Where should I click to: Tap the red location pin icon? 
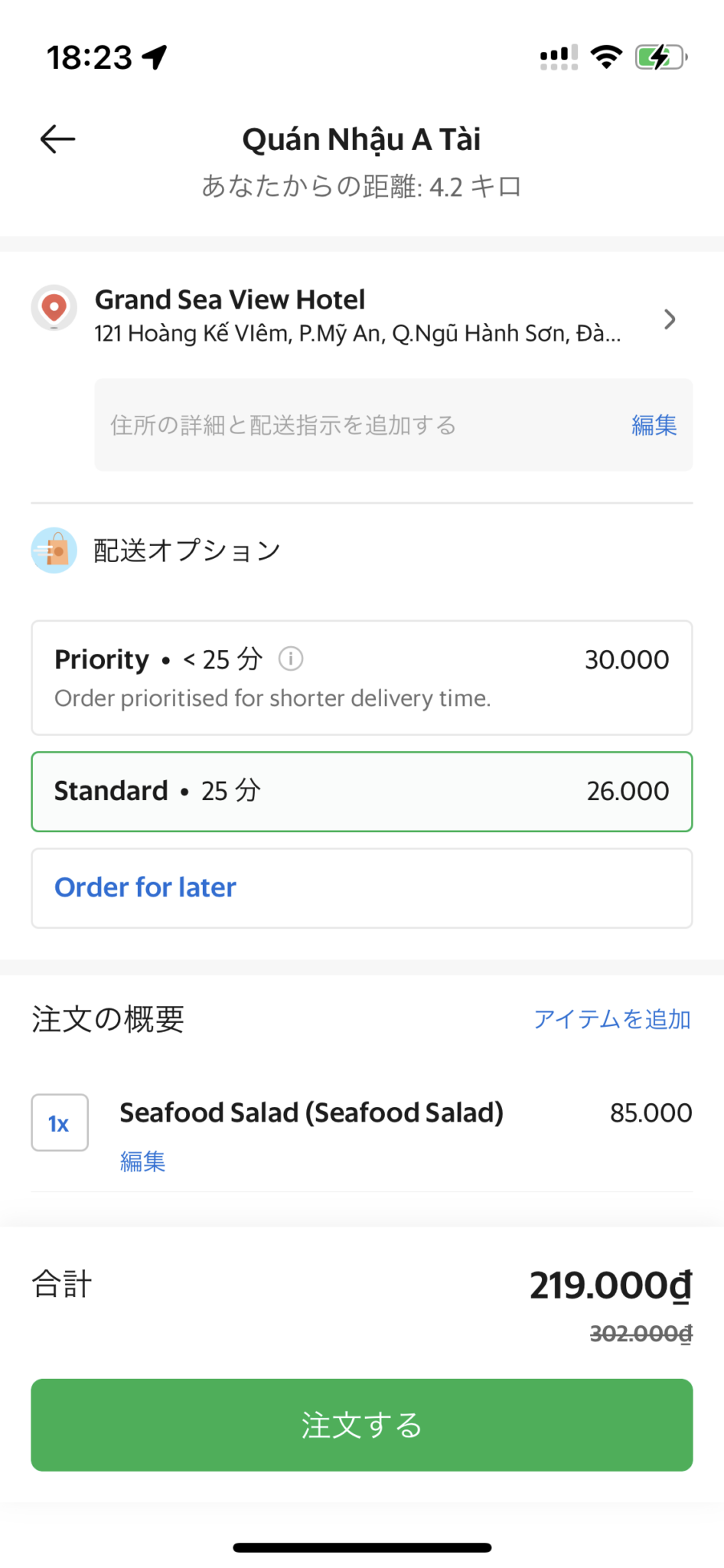(54, 308)
